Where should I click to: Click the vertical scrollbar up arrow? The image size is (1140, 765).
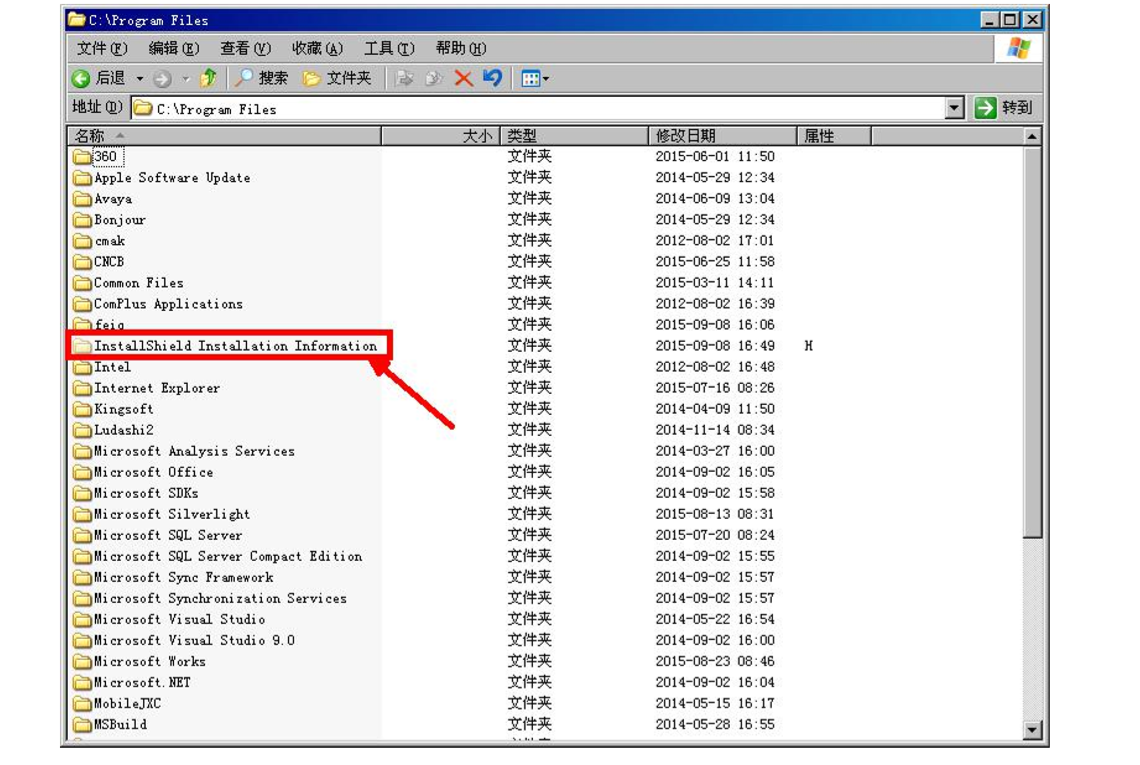[x=1032, y=137]
